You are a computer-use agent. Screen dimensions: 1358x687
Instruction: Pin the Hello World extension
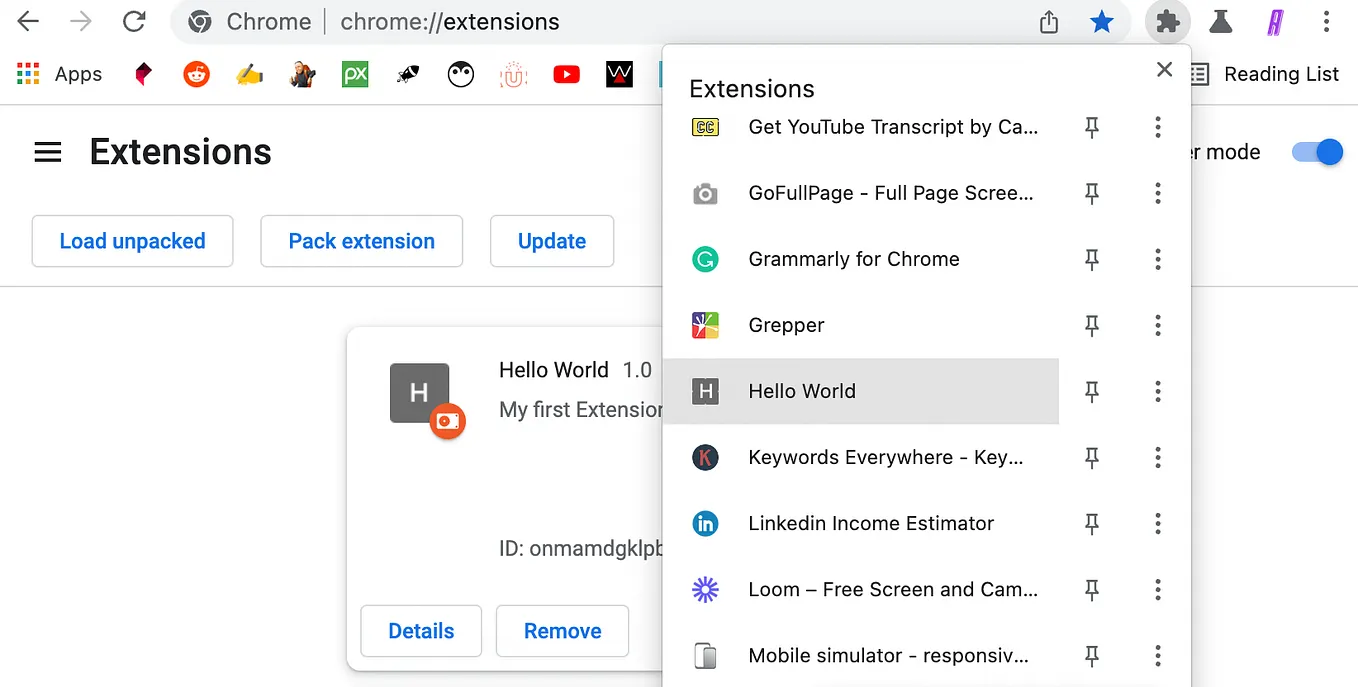(1092, 392)
